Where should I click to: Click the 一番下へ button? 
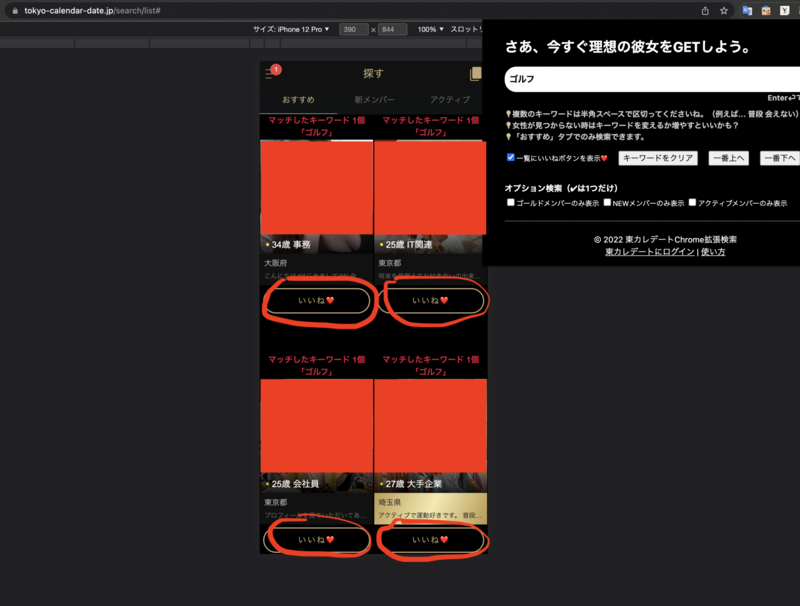(780, 158)
